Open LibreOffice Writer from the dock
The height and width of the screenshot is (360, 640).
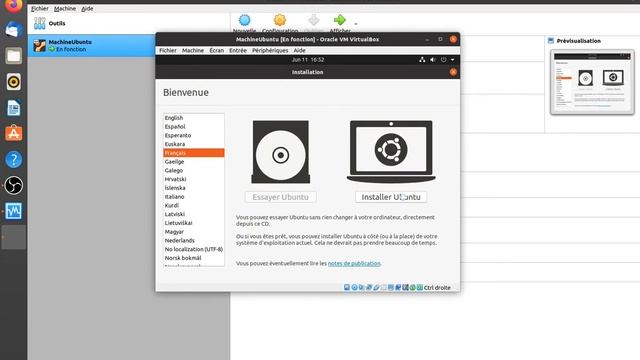[x=13, y=108]
